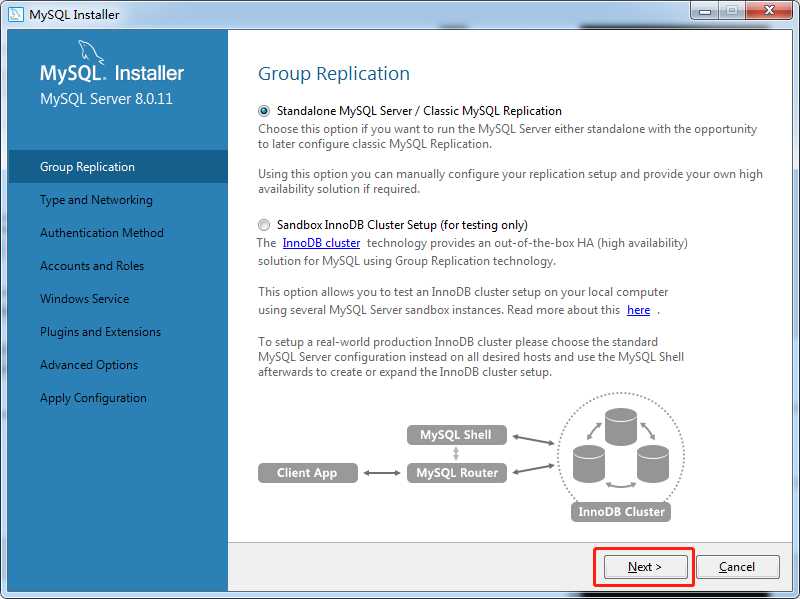Open Advanced Options sidebar step
Viewport: 800px width, 599px height.
pyautogui.click(x=89, y=365)
